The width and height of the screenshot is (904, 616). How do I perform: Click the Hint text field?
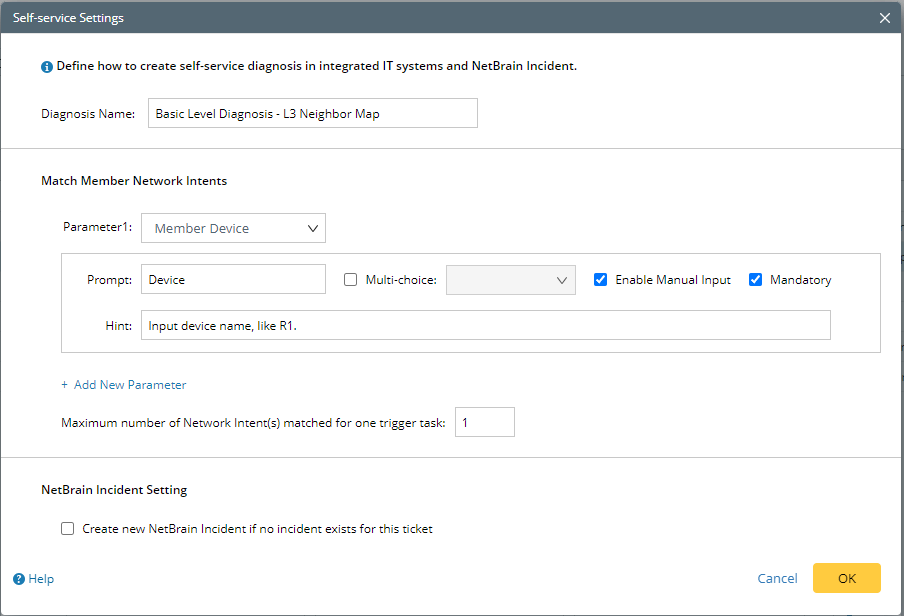pos(485,325)
